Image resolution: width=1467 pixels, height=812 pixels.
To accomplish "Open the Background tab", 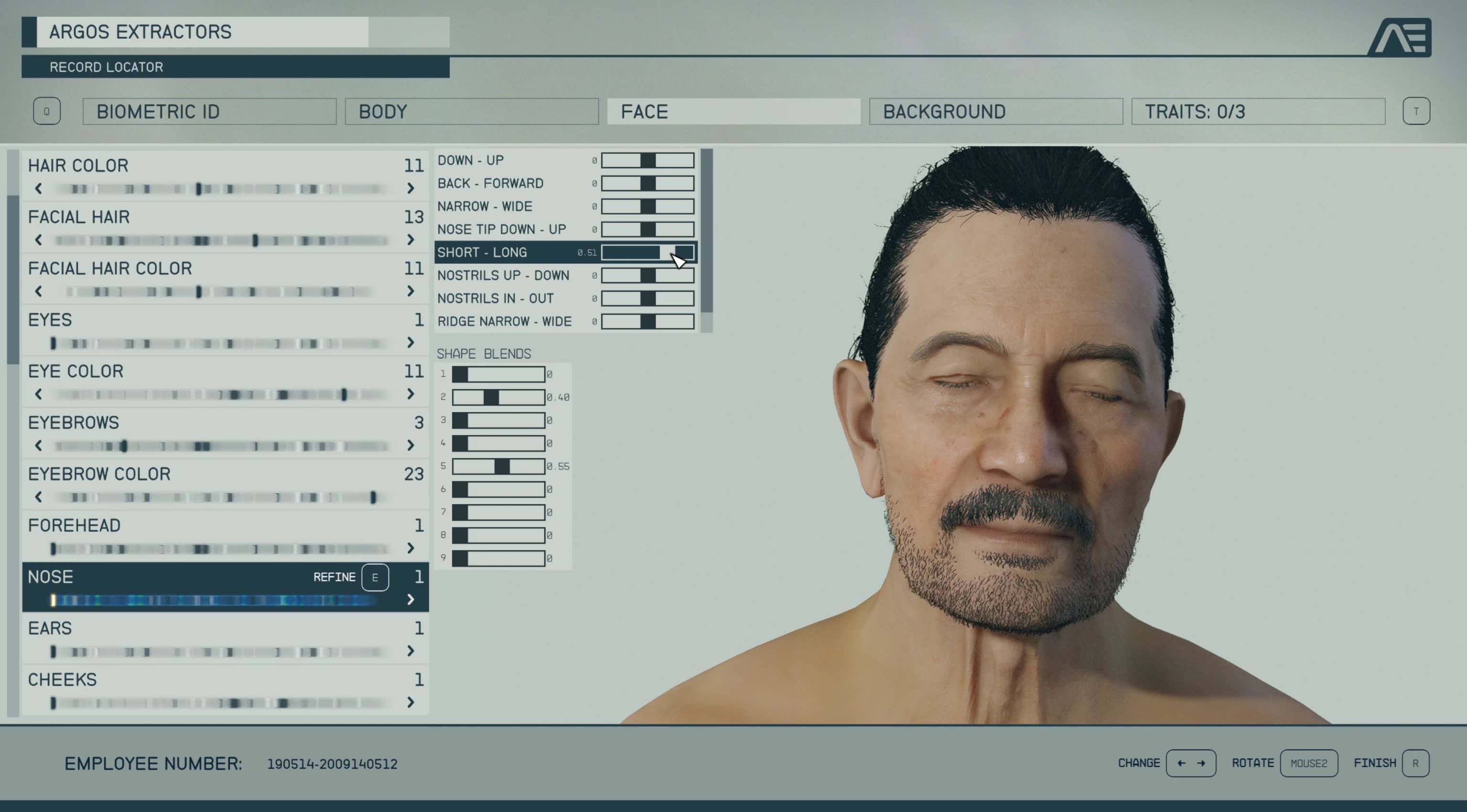I will pos(996,112).
